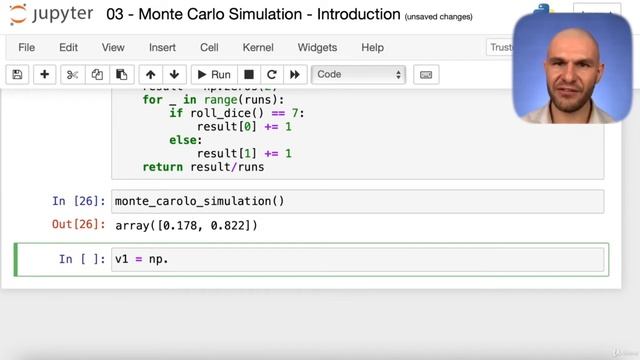Copy selected cells icon
The image size is (640, 360).
point(97,75)
